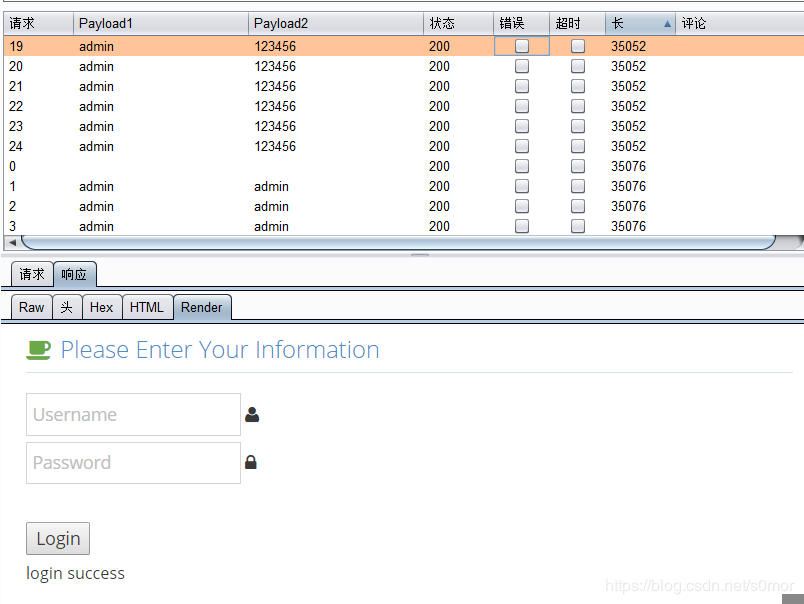Tick the 错误 checkbox for request 0
Screen dimensions: 804x604
pyautogui.click(x=521, y=166)
